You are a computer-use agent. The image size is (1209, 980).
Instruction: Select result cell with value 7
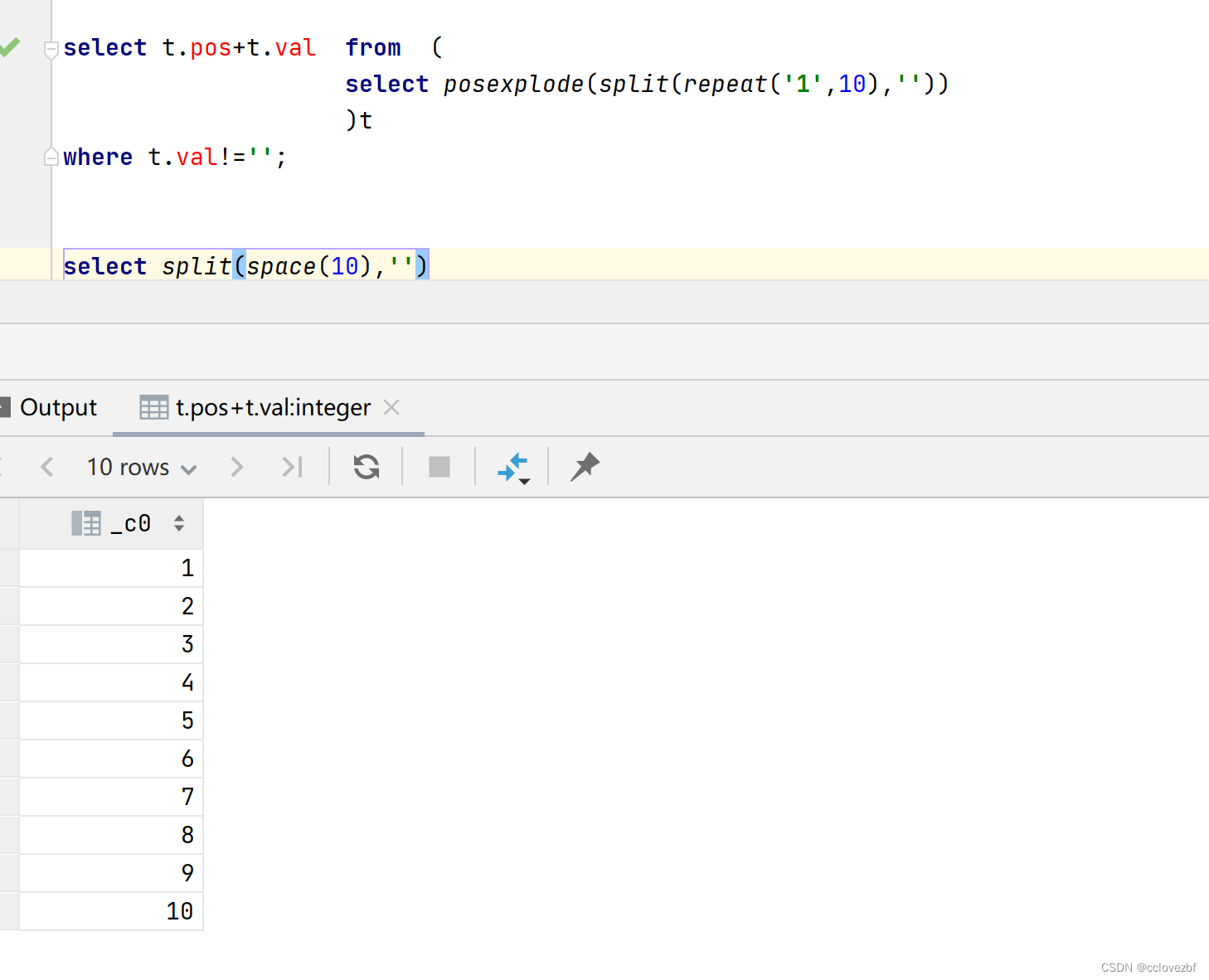click(111, 797)
